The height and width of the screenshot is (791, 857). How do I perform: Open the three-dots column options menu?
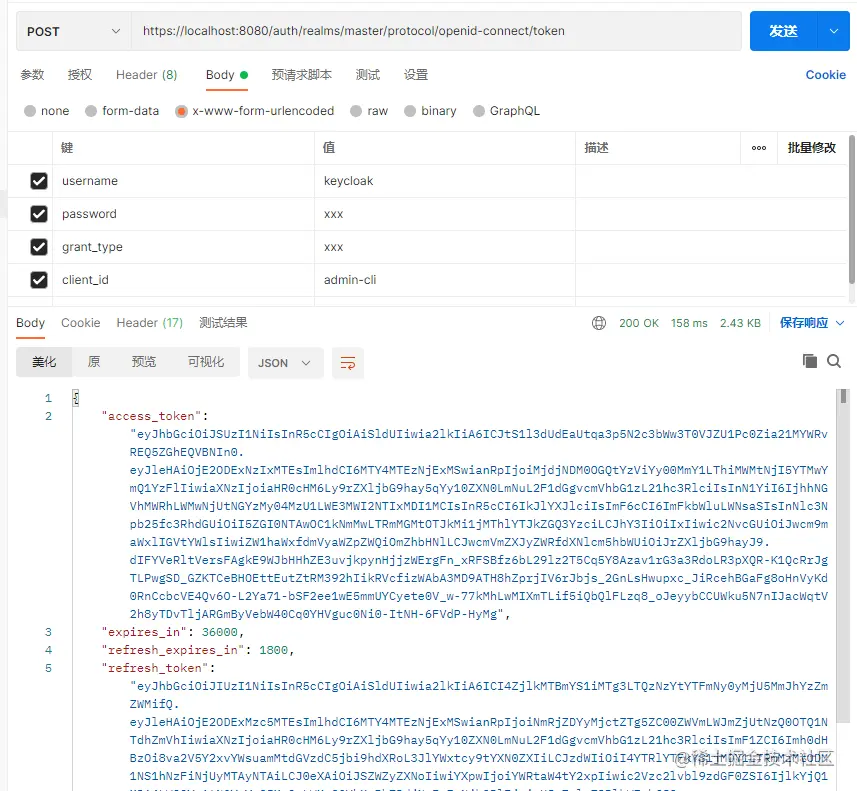click(x=759, y=148)
